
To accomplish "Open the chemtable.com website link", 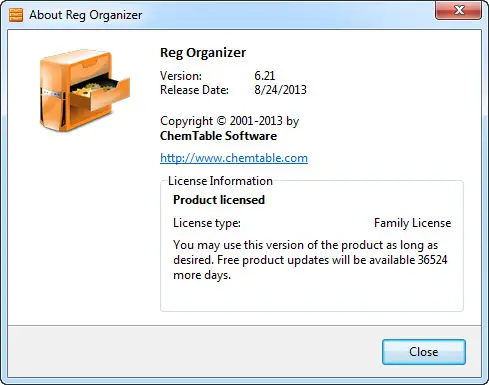I will coord(234,158).
